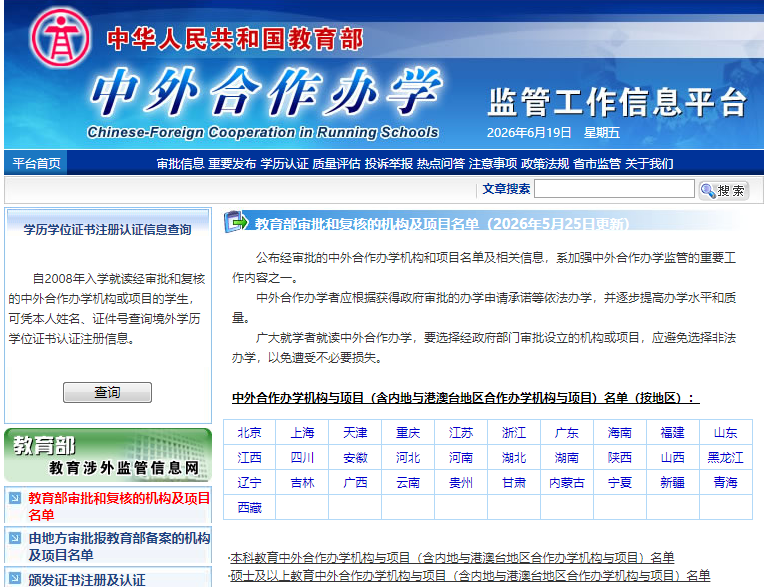Image resolution: width=768 pixels, height=587 pixels.
Task: Select 政策法规 in the navigation bar
Action: 545,163
